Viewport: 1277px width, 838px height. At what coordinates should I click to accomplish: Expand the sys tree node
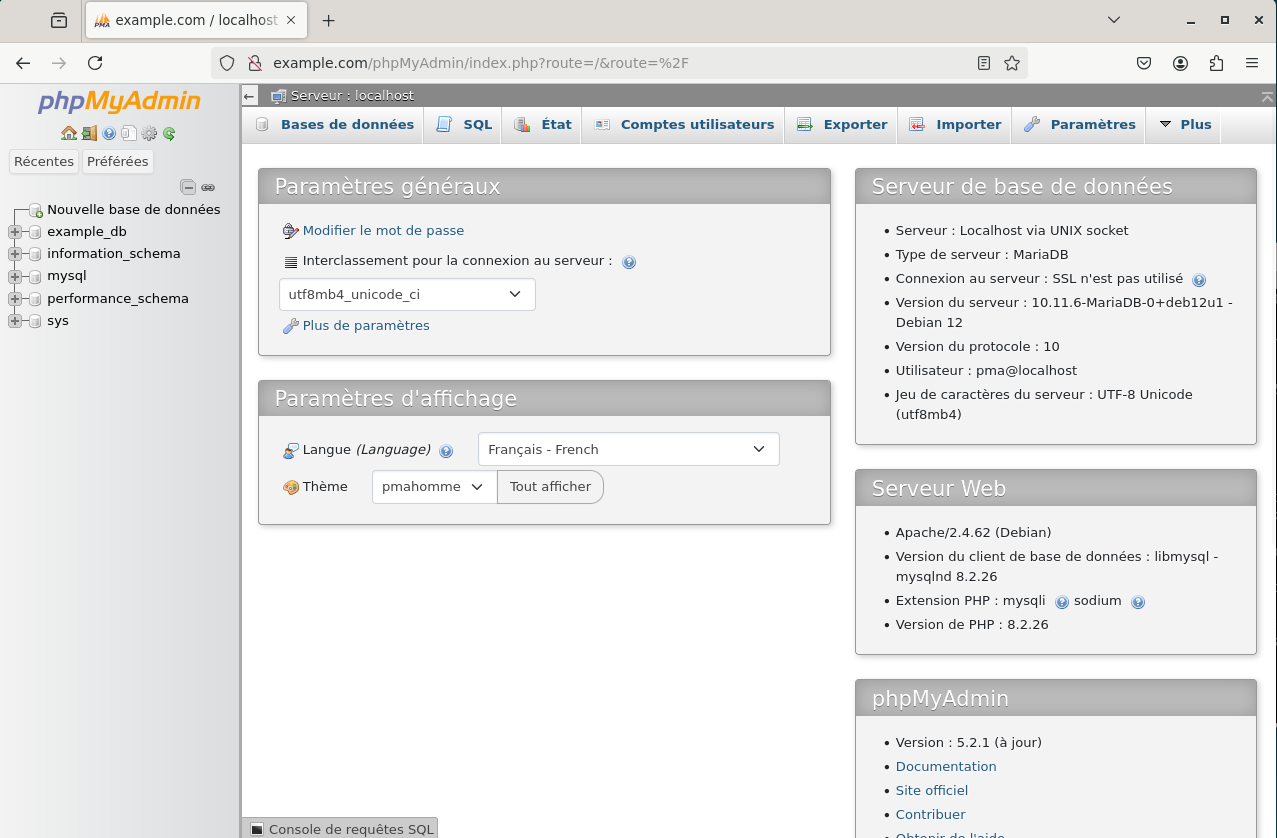coord(15,321)
